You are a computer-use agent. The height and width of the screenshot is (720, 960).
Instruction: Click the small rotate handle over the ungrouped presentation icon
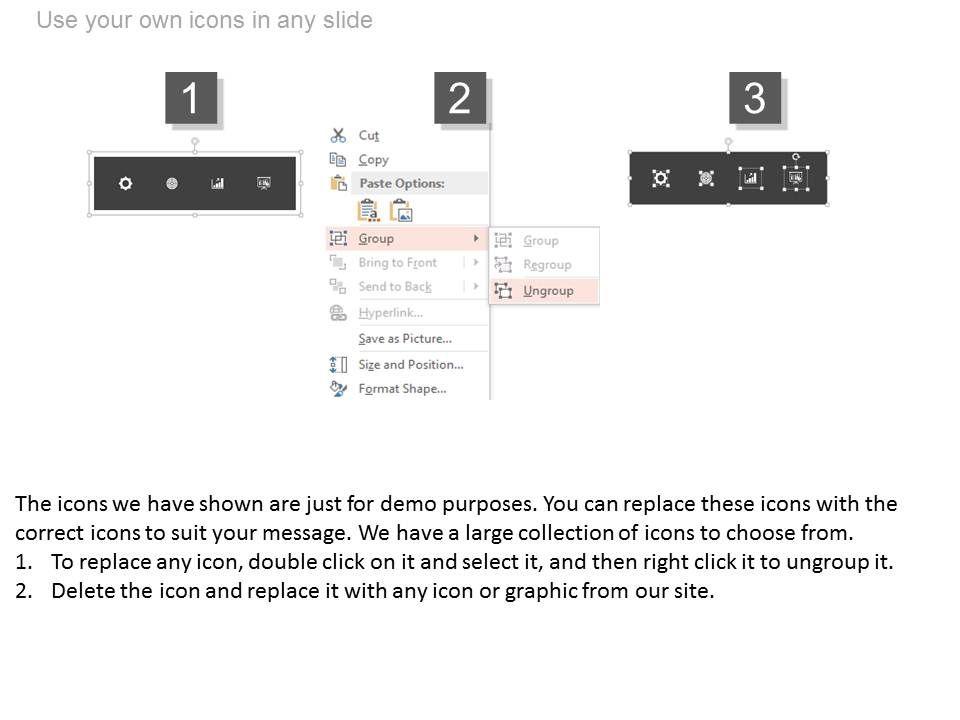coord(796,157)
